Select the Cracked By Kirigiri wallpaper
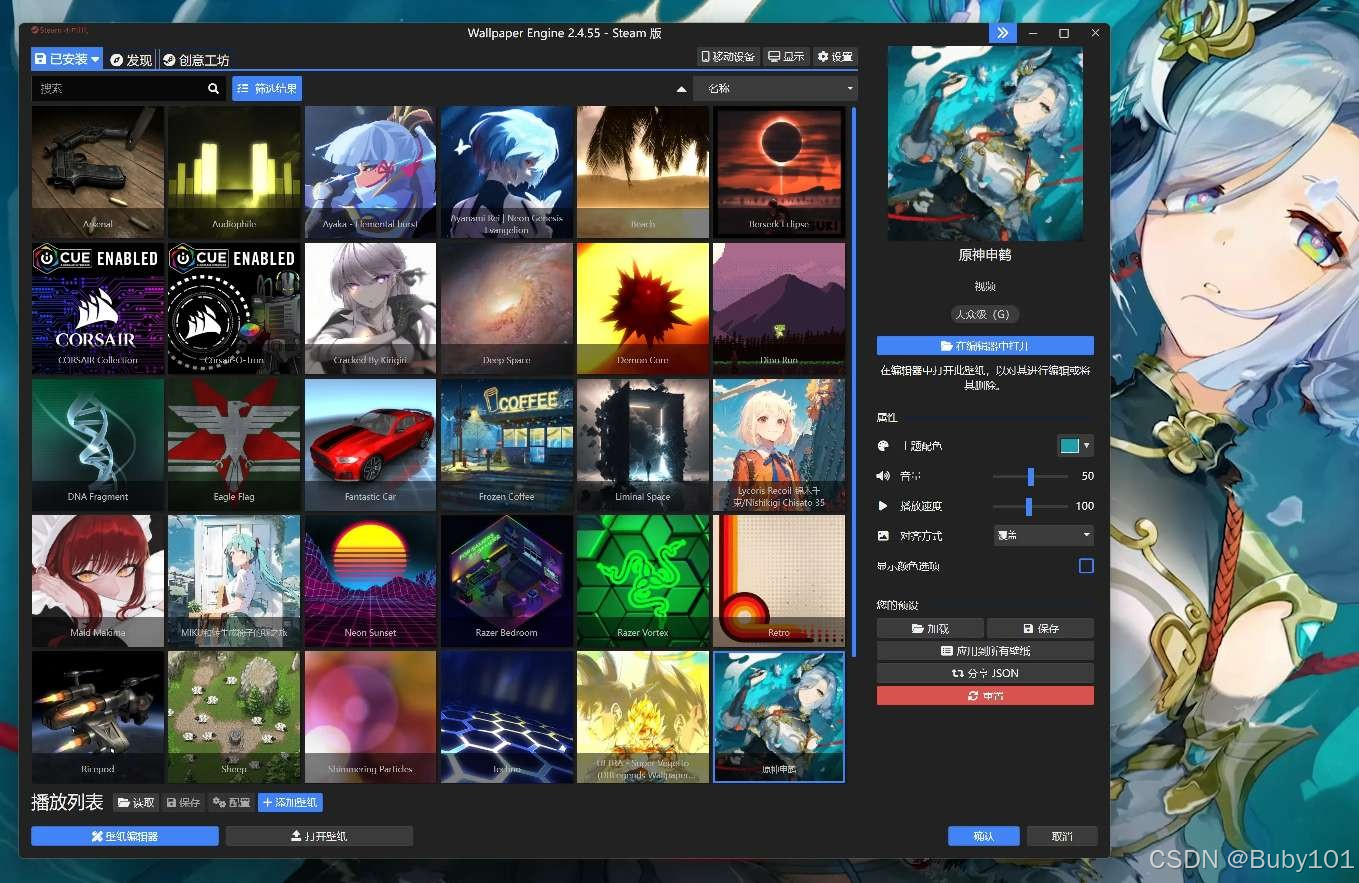 [x=370, y=308]
